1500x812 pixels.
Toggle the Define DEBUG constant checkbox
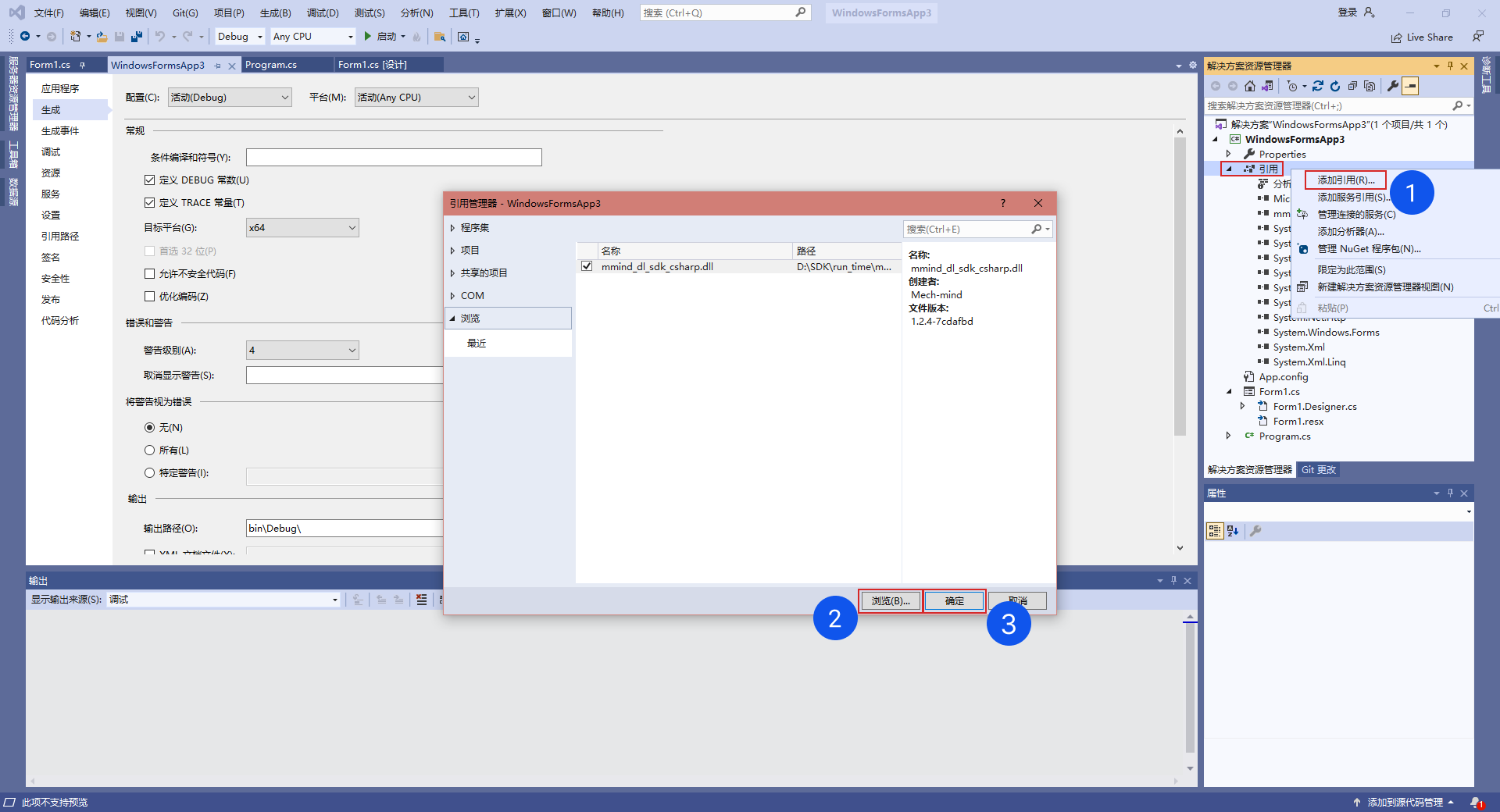(149, 180)
